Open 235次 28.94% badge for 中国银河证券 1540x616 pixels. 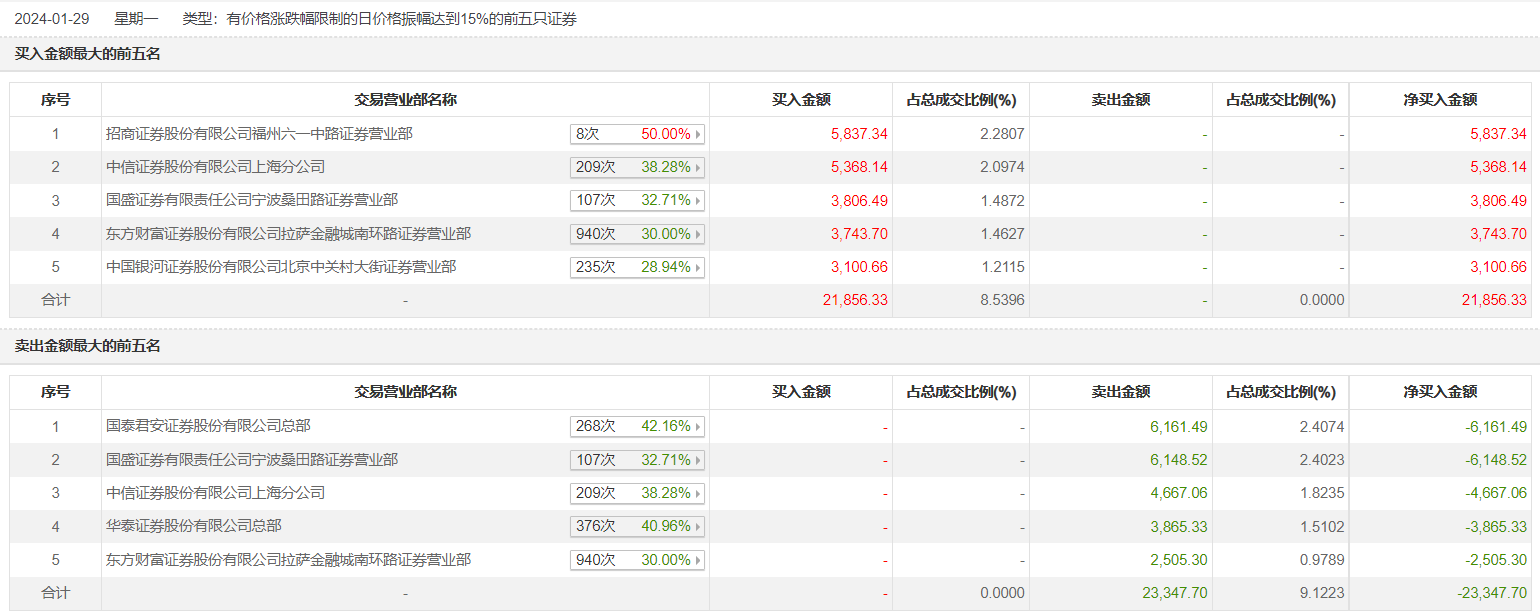pos(637,267)
